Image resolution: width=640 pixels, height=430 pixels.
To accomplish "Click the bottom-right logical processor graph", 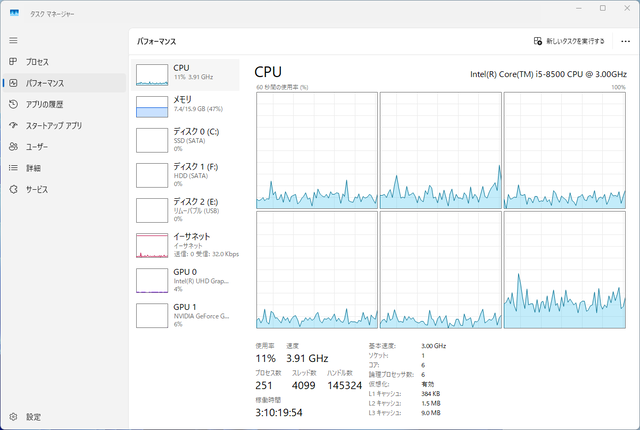I will [564, 270].
